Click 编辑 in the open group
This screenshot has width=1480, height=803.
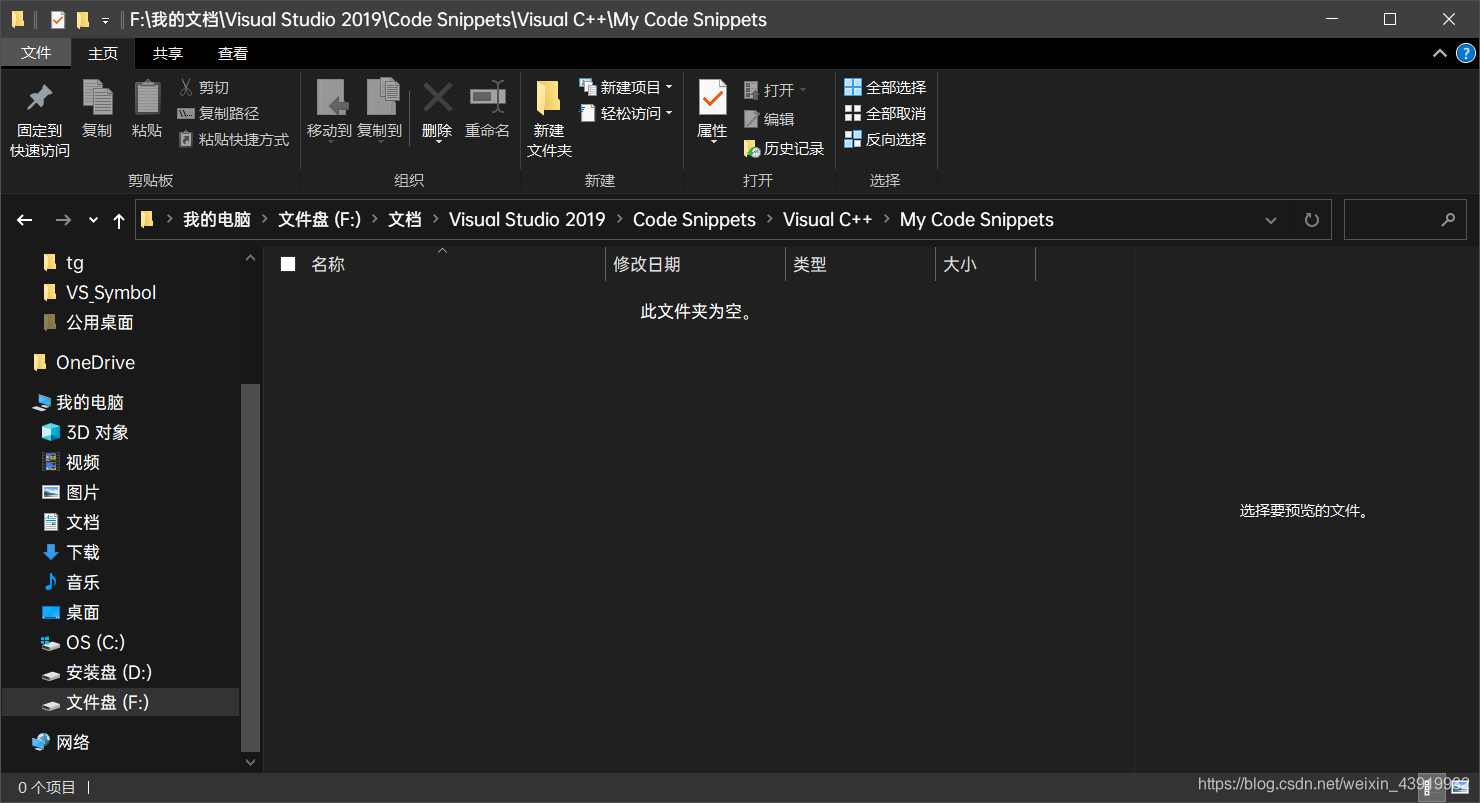[x=769, y=119]
